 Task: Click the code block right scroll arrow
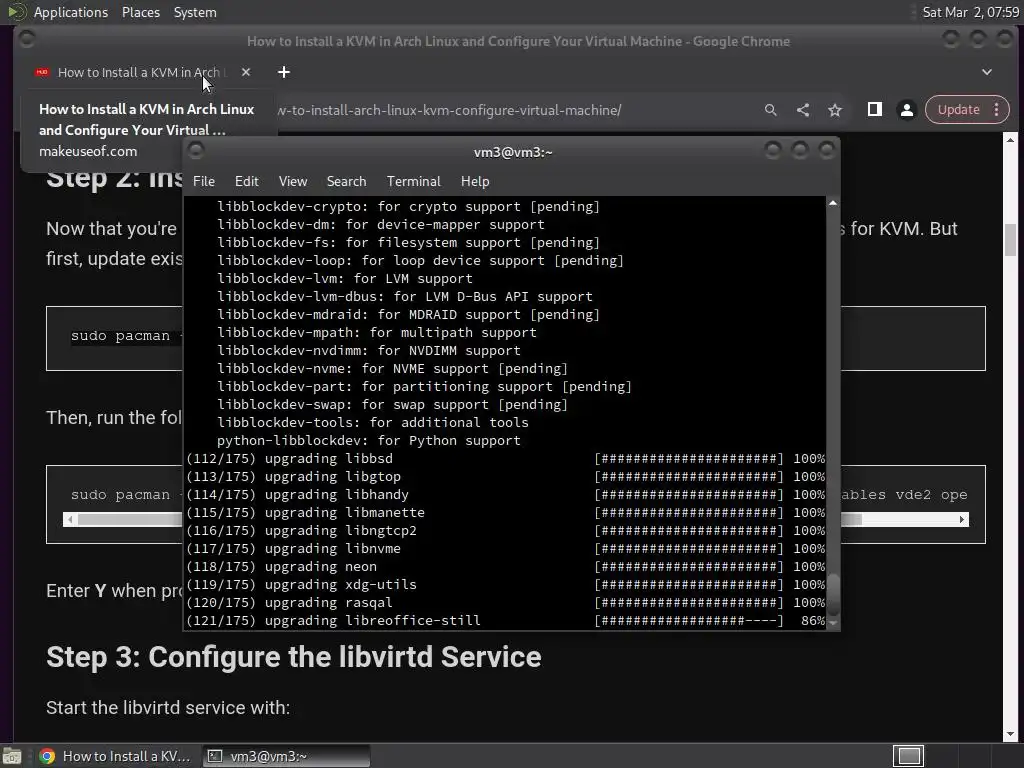[962, 520]
